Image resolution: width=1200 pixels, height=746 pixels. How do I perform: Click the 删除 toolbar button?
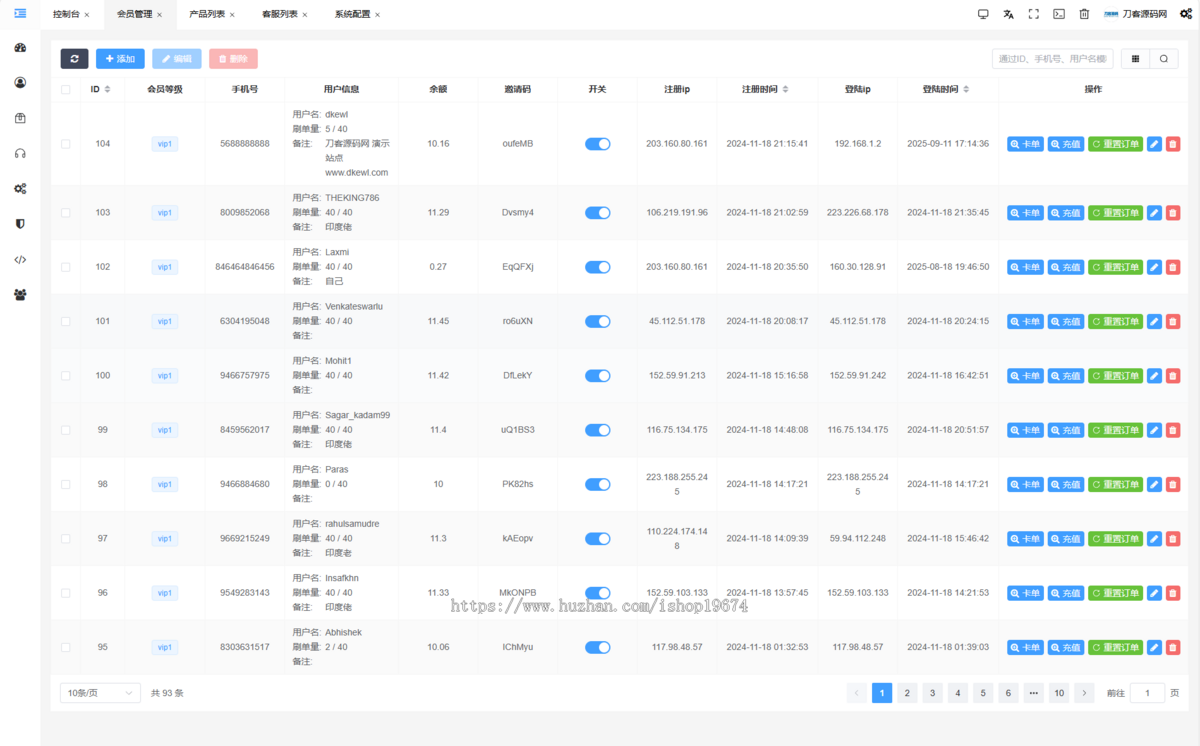coord(233,59)
